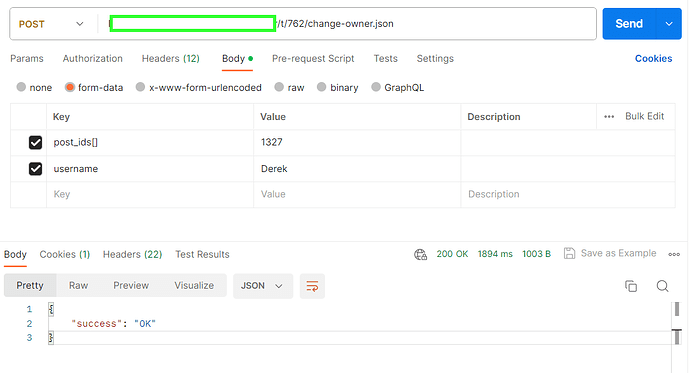This screenshot has width=690, height=373.
Task: Click line number 2 in response
Action: (x=29, y=324)
